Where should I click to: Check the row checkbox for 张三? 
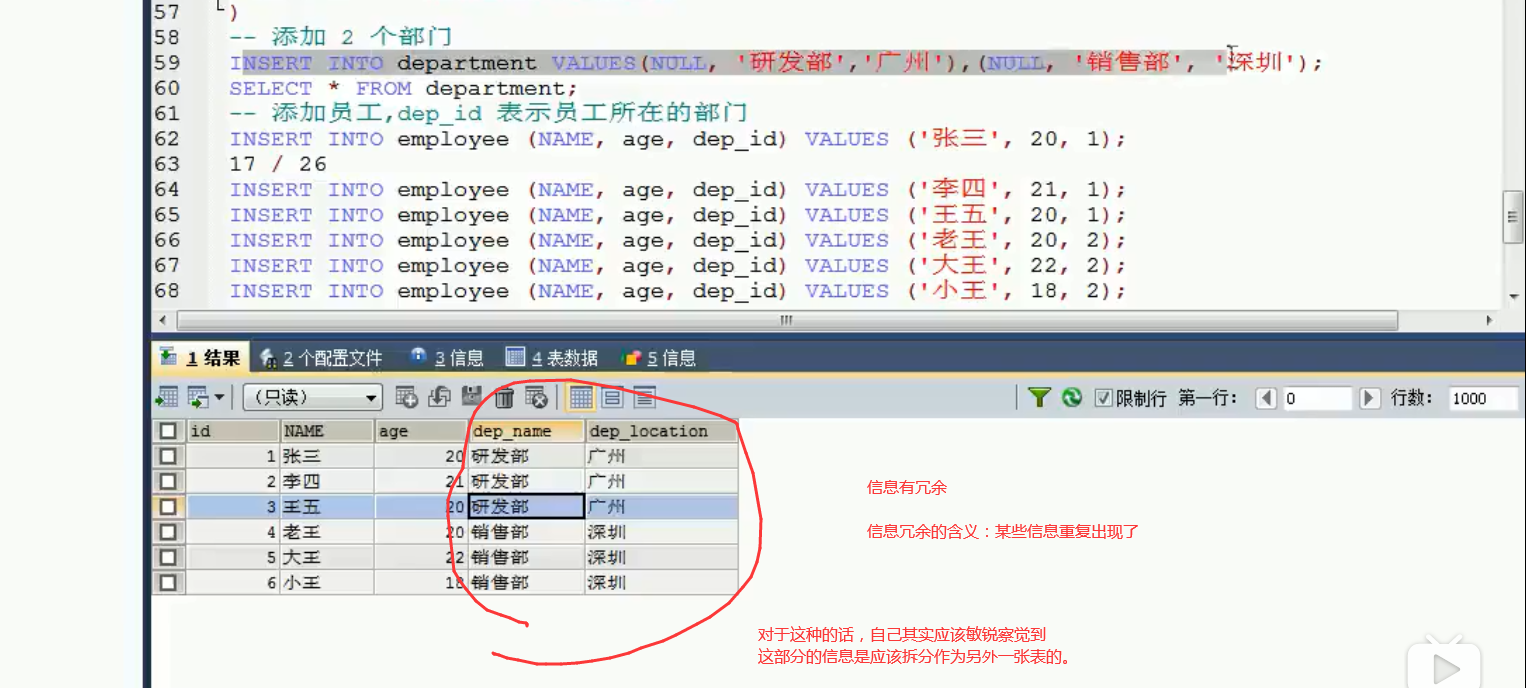(168, 456)
